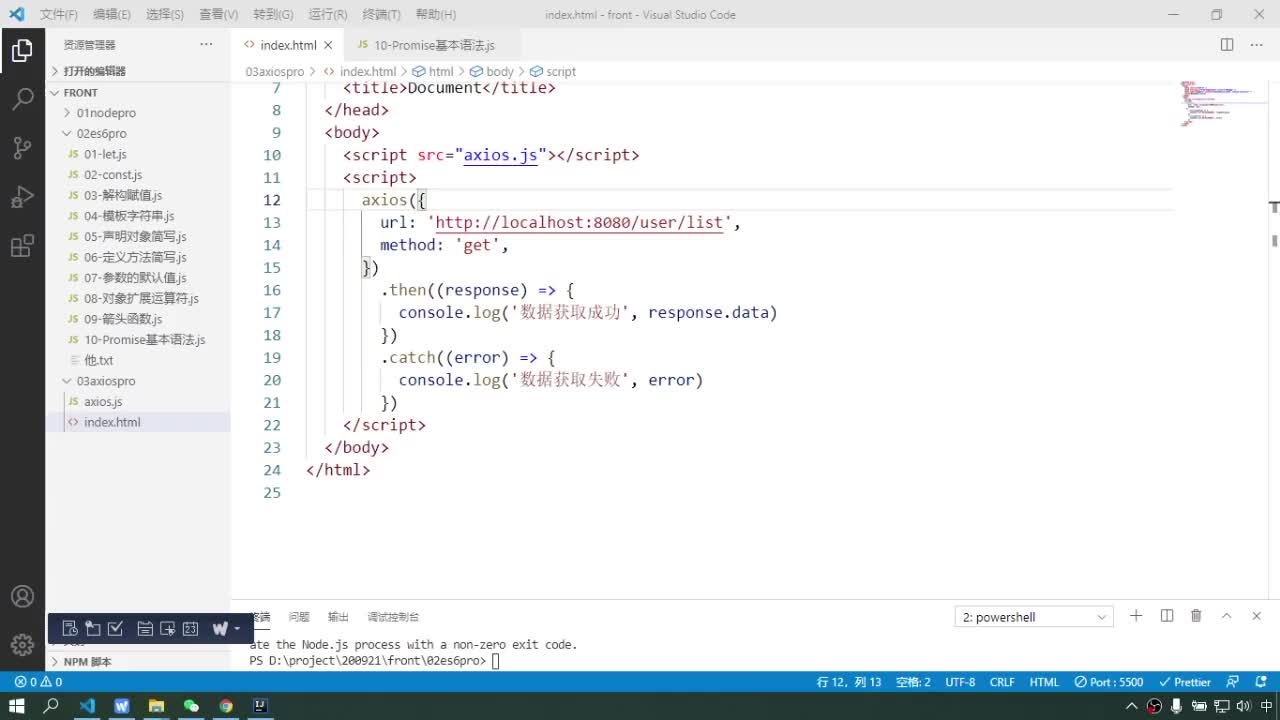1280x720 pixels.
Task: Switch to the 调试控制台 panel tab
Action: point(393,617)
